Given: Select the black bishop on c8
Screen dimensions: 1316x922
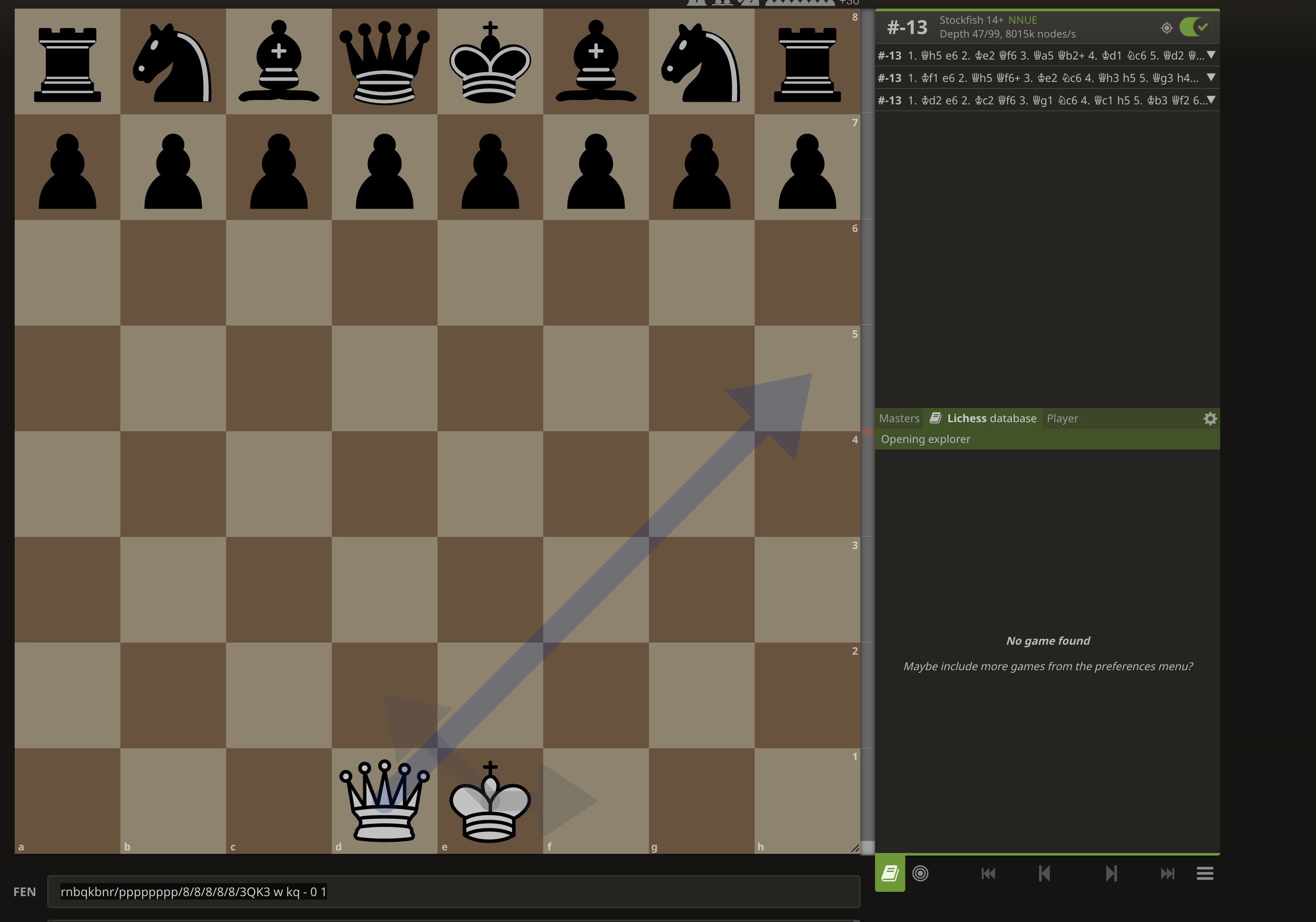Looking at the screenshot, I should [x=279, y=61].
